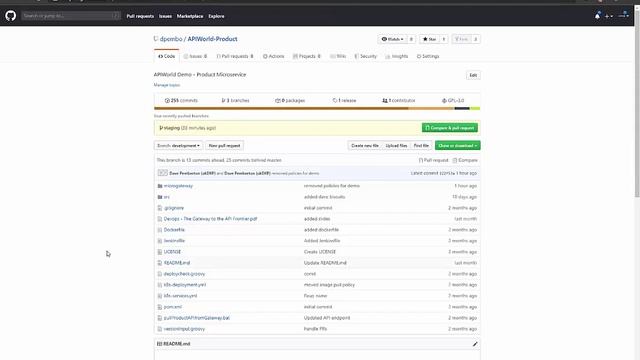View 1 release
This screenshot has width=640, height=360.
tap(344, 100)
